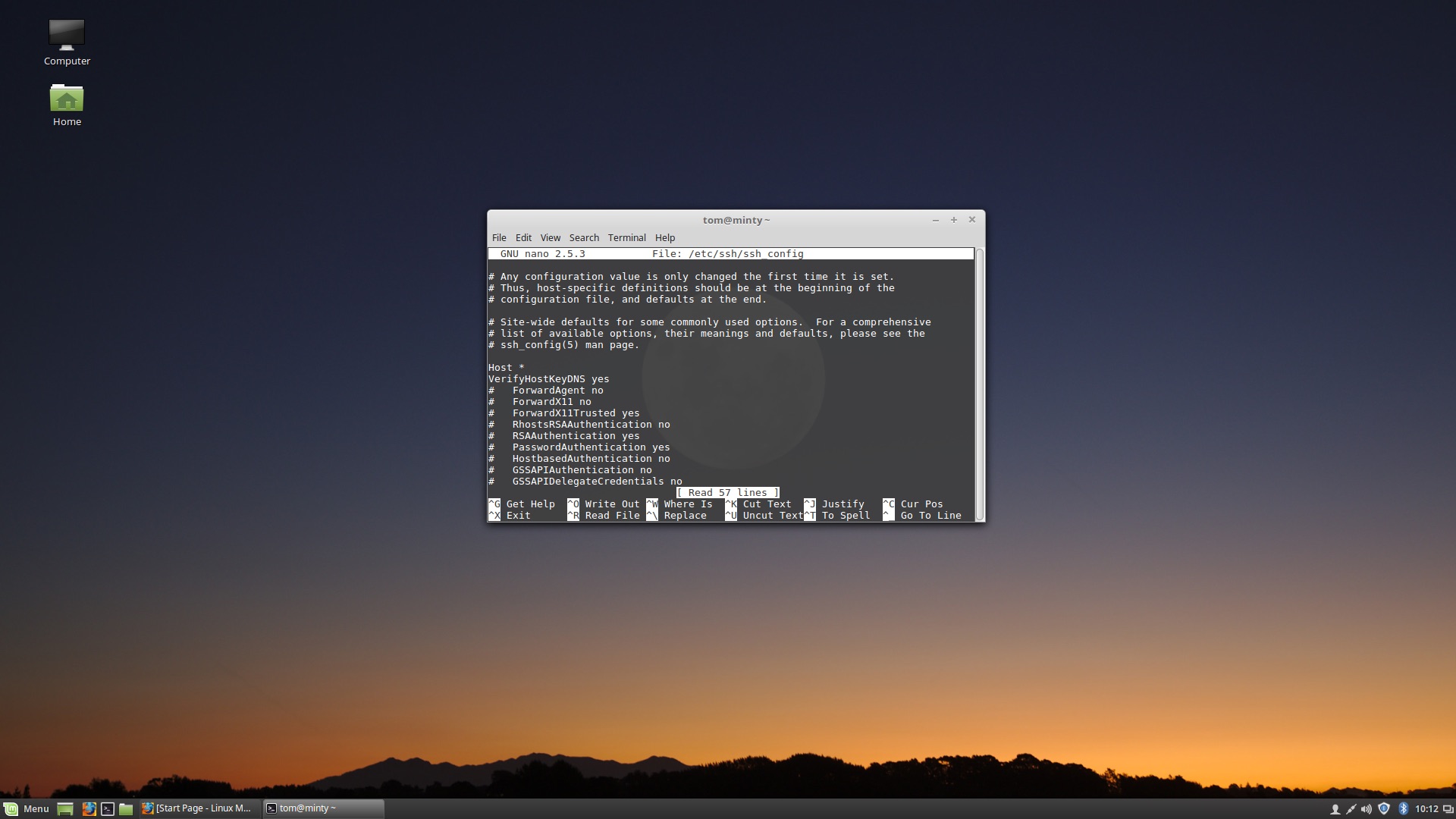The height and width of the screenshot is (819, 1456).
Task: Open the terminal's File menu
Action: [499, 237]
